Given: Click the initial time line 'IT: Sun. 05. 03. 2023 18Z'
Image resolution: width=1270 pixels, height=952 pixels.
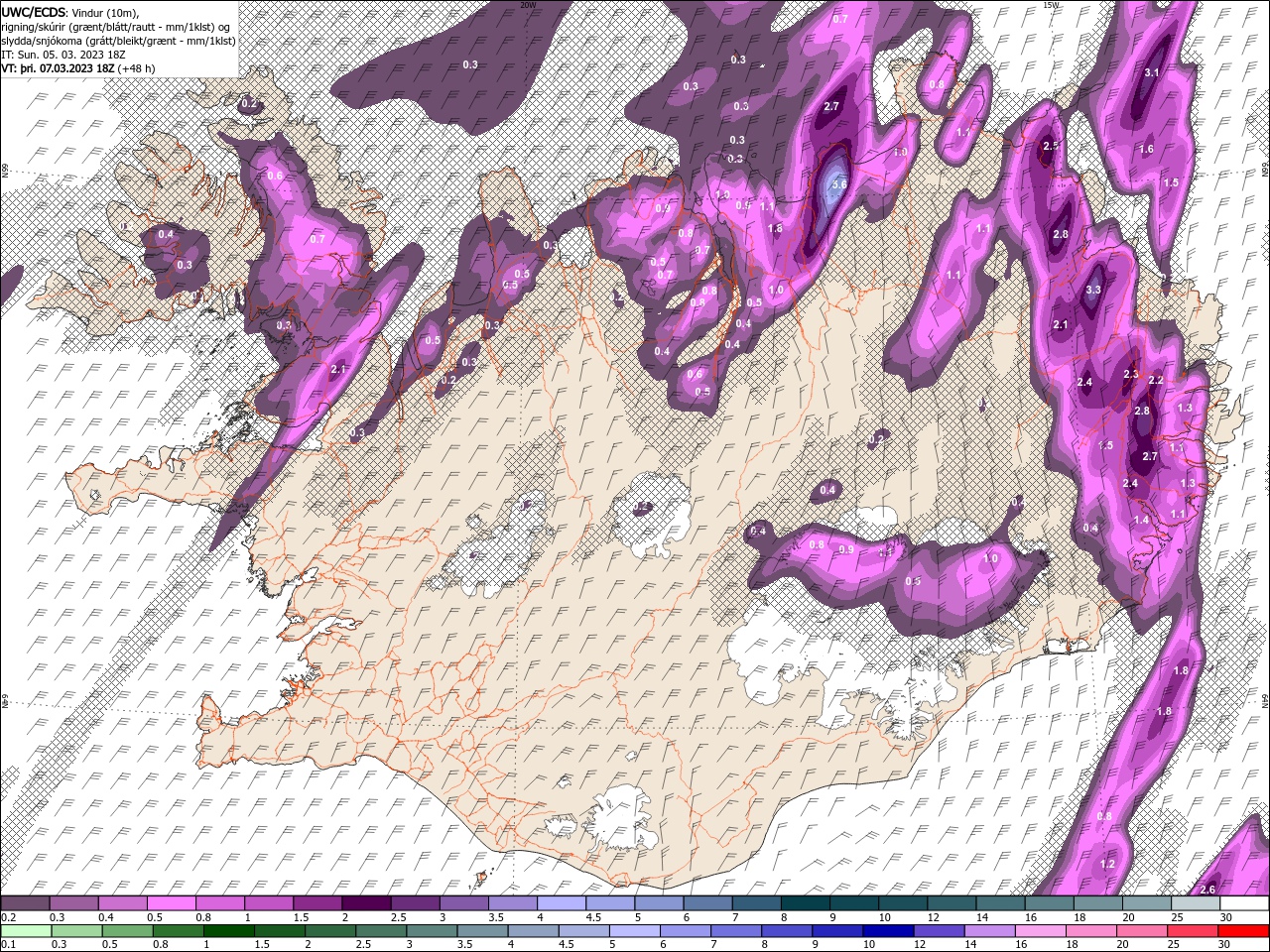Looking at the screenshot, I should pos(63,55).
